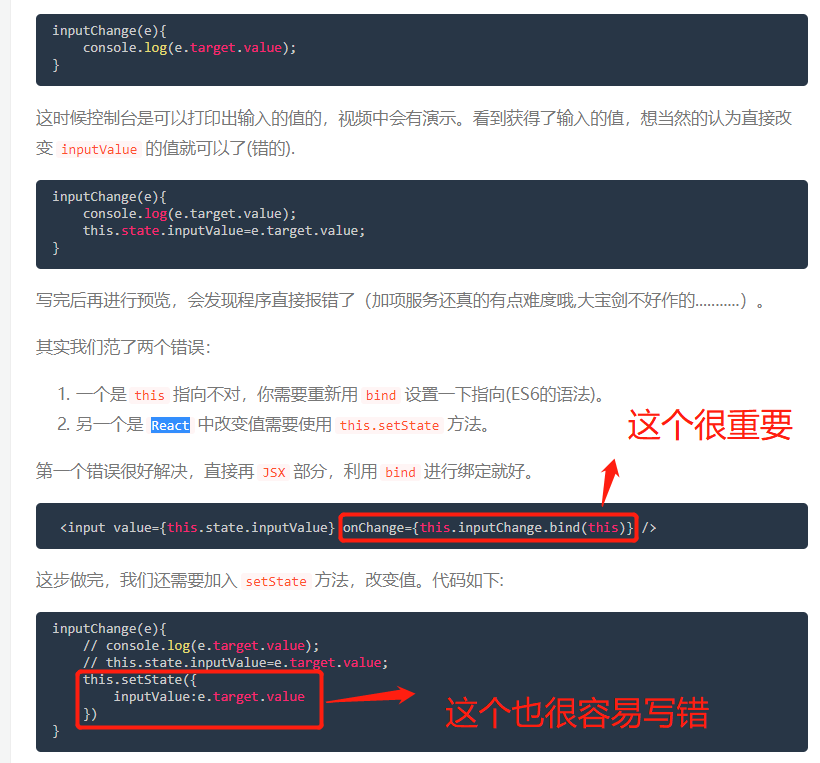Image resolution: width=820 pixels, height=763 pixels.
Task: Click the first inputChange code block
Action: [x=422, y=50]
